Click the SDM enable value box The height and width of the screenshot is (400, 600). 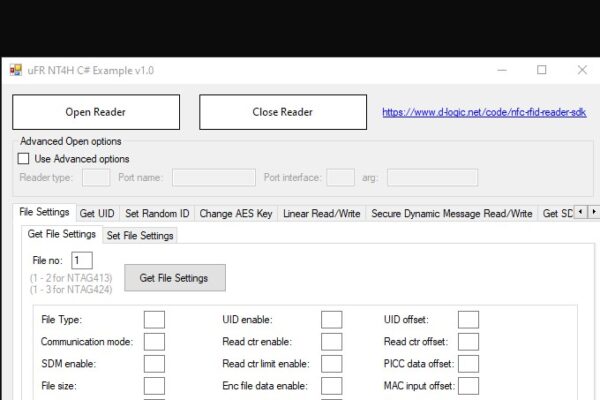point(155,364)
